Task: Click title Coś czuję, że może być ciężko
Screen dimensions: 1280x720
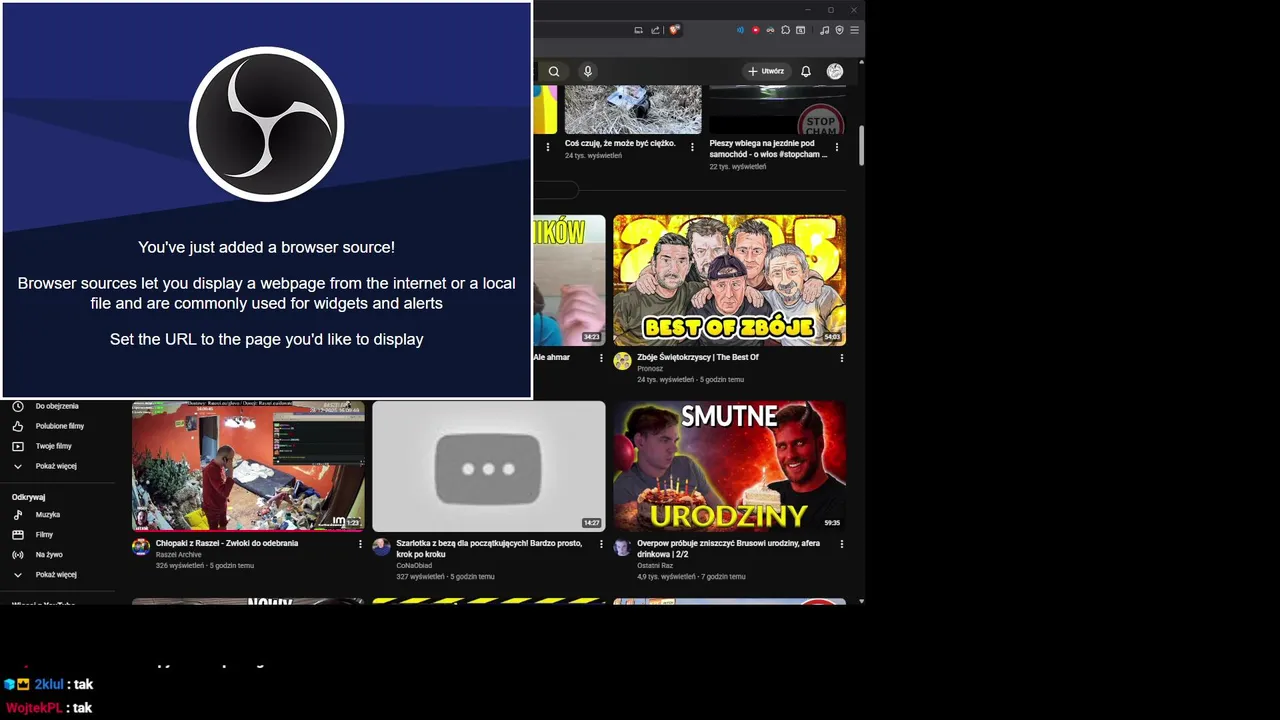Action: pos(620,143)
